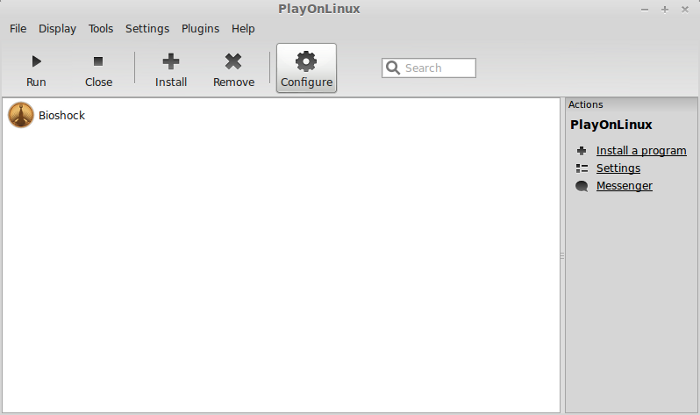The height and width of the screenshot is (415, 700).
Task: Close the PlayOnLinux window
Action: pyautogui.click(x=685, y=9)
